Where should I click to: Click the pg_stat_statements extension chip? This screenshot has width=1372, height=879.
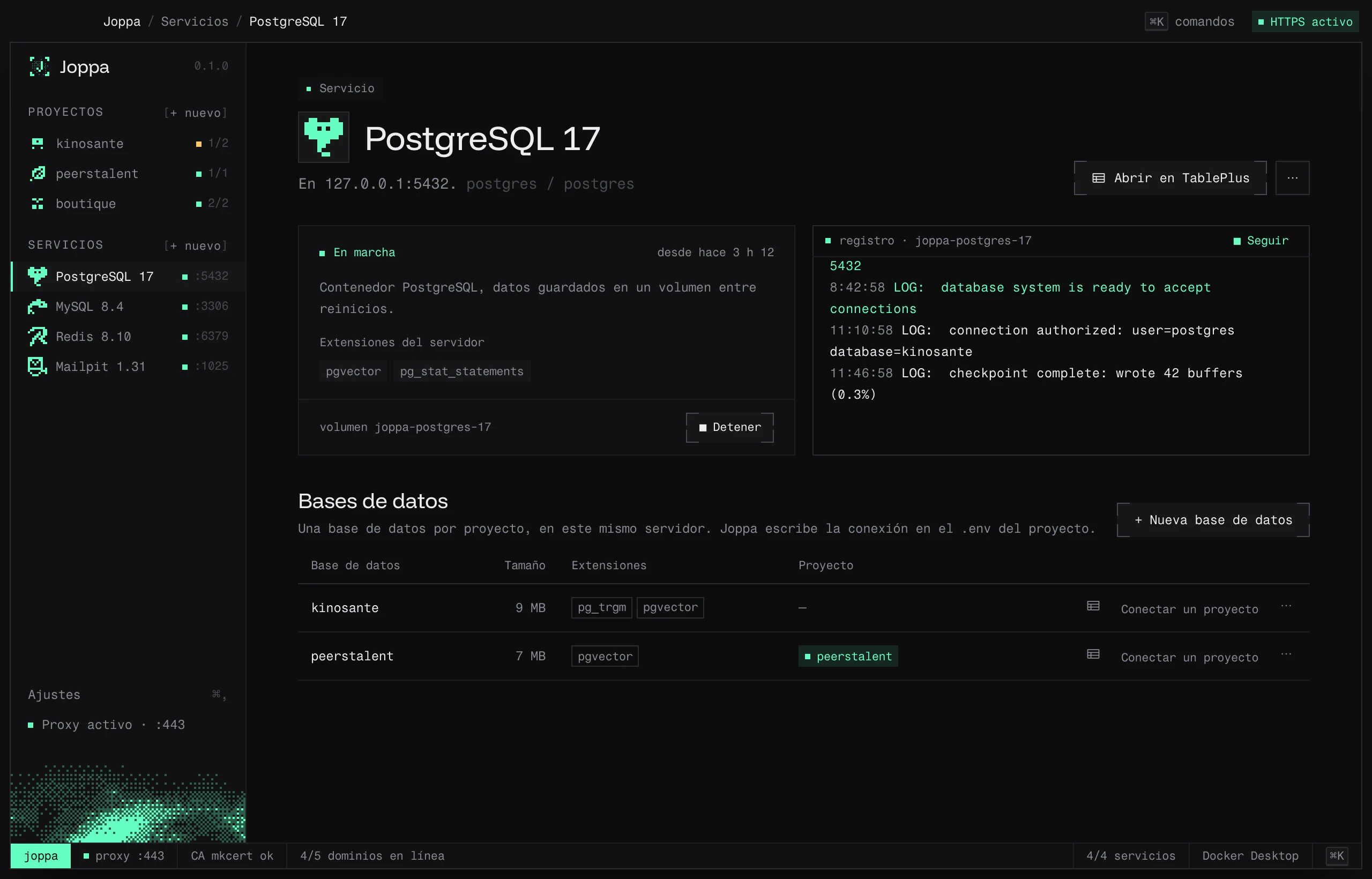[x=461, y=371]
